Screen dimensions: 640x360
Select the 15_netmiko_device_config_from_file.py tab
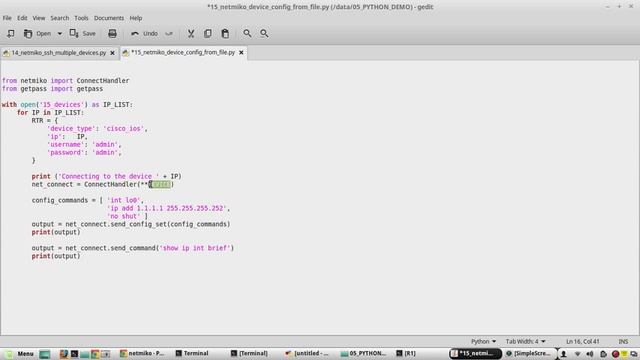coord(183,52)
